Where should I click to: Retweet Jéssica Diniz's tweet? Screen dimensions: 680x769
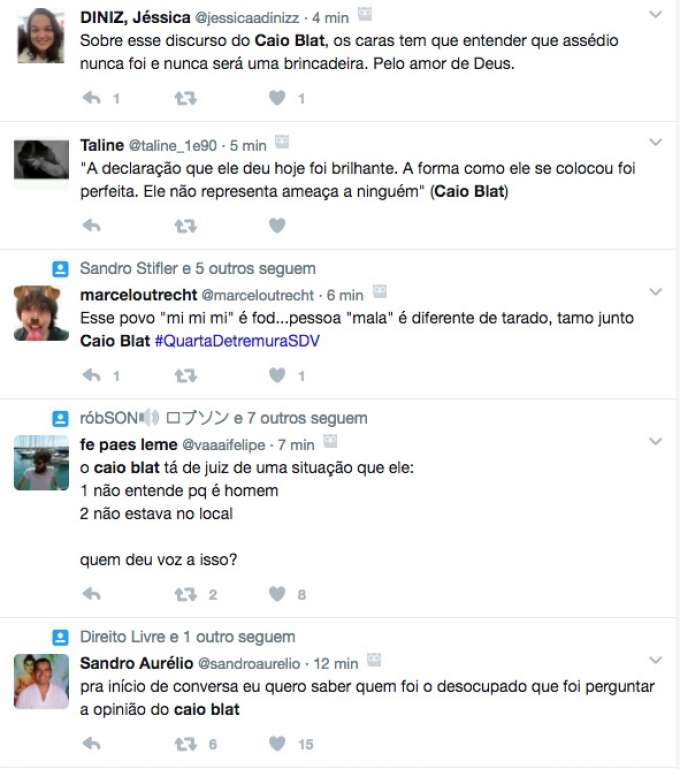click(185, 99)
